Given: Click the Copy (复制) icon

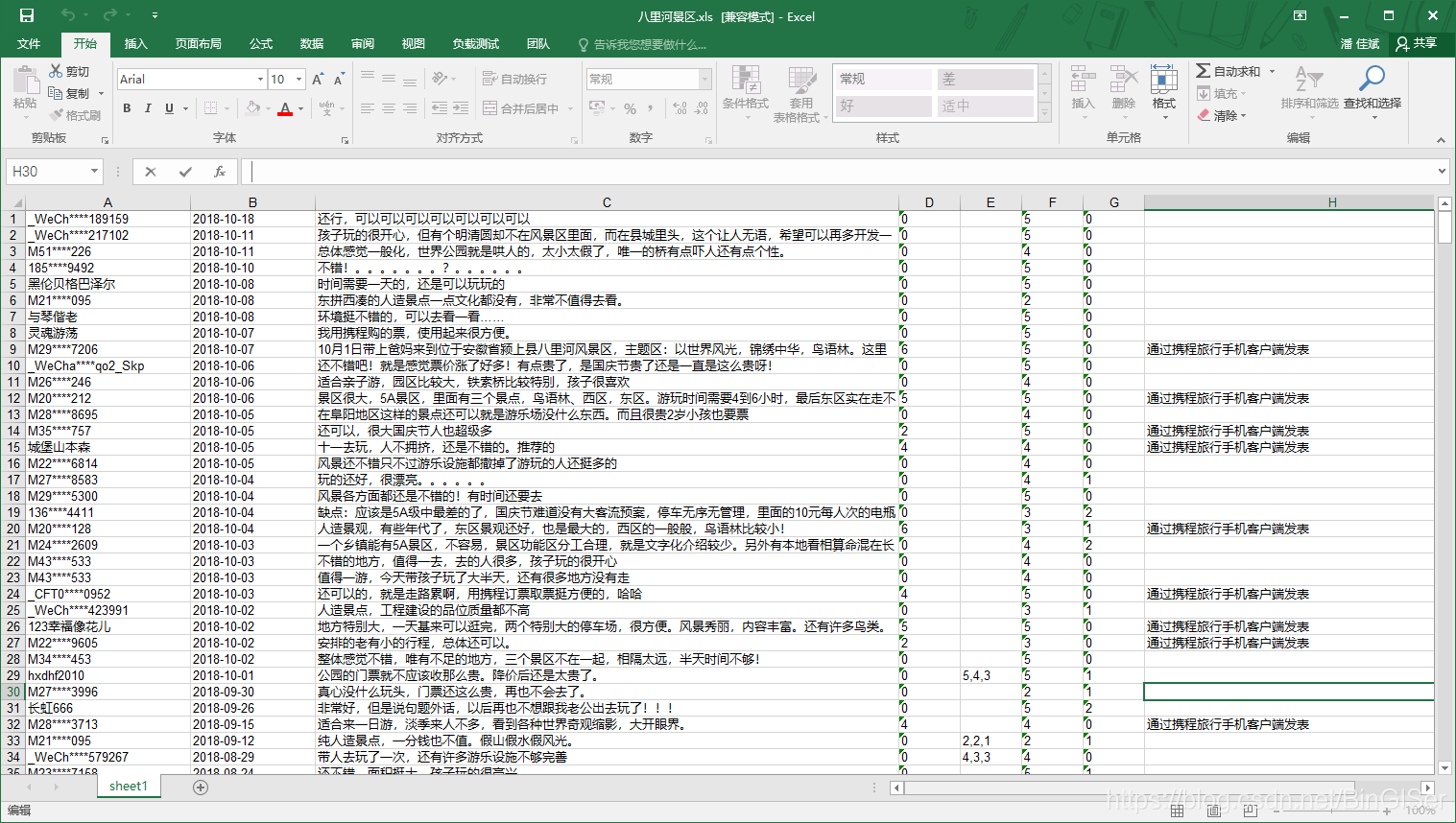Looking at the screenshot, I should click(56, 93).
